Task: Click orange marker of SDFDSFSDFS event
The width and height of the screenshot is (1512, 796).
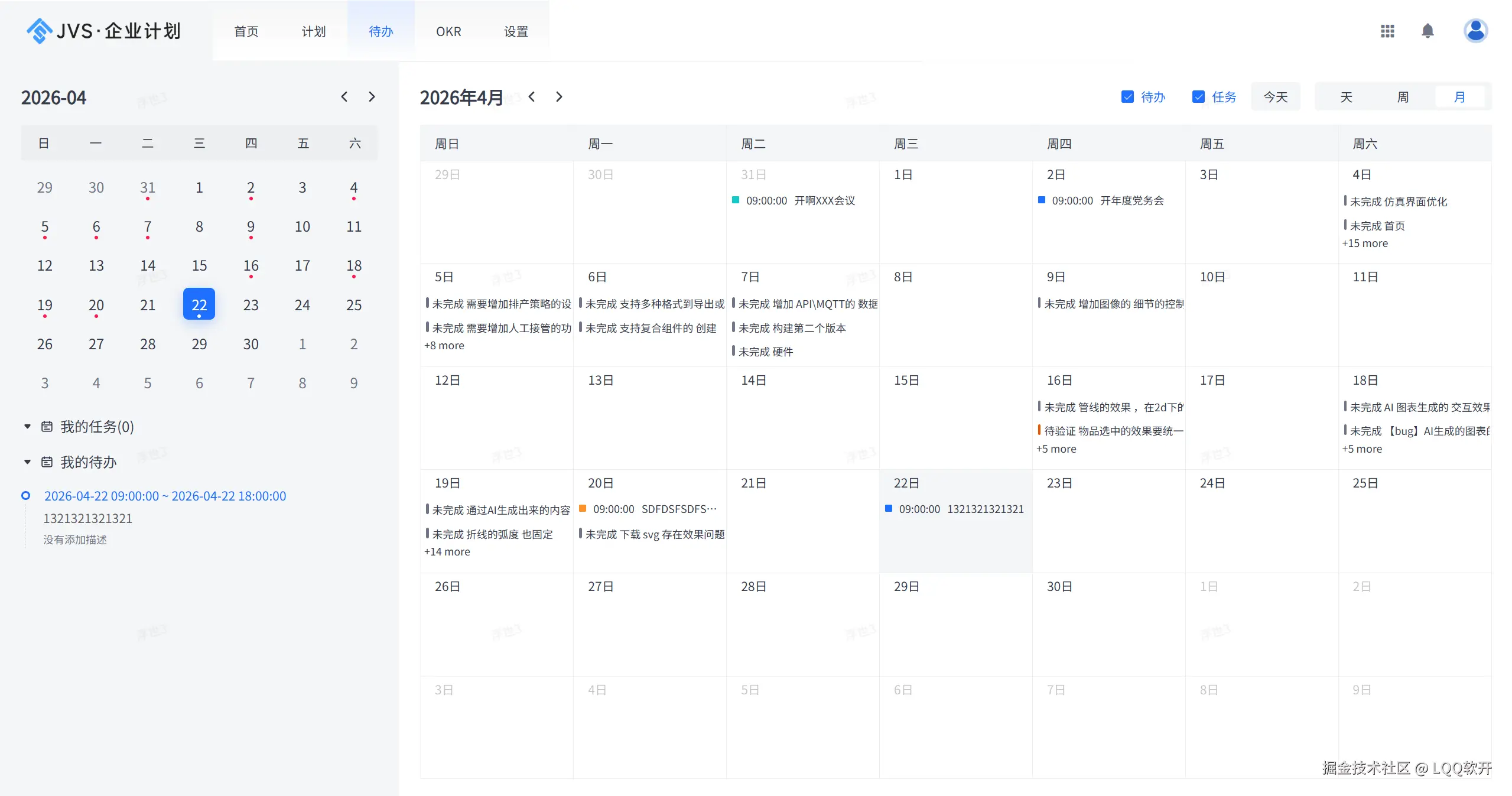Action: point(582,509)
